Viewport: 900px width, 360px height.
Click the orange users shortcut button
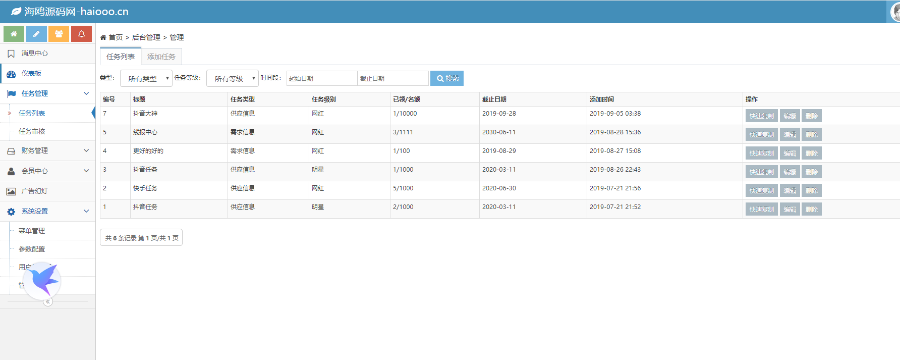(59, 34)
